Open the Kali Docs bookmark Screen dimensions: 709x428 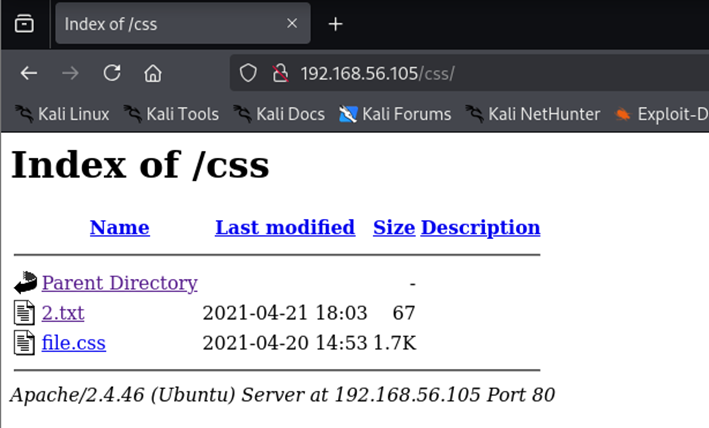click(x=279, y=114)
